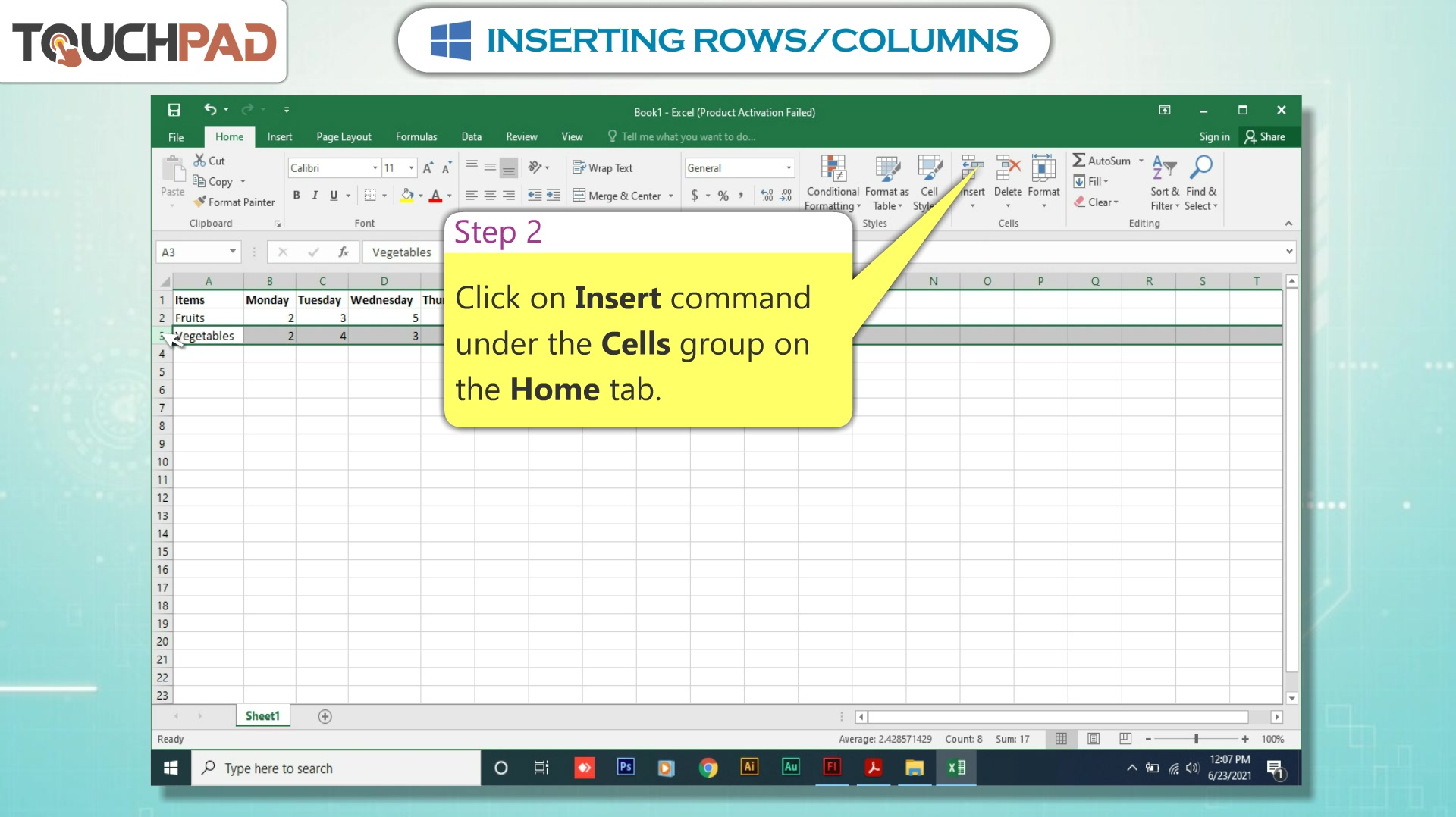
Task: Open Find & Select menu
Action: 1200,183
